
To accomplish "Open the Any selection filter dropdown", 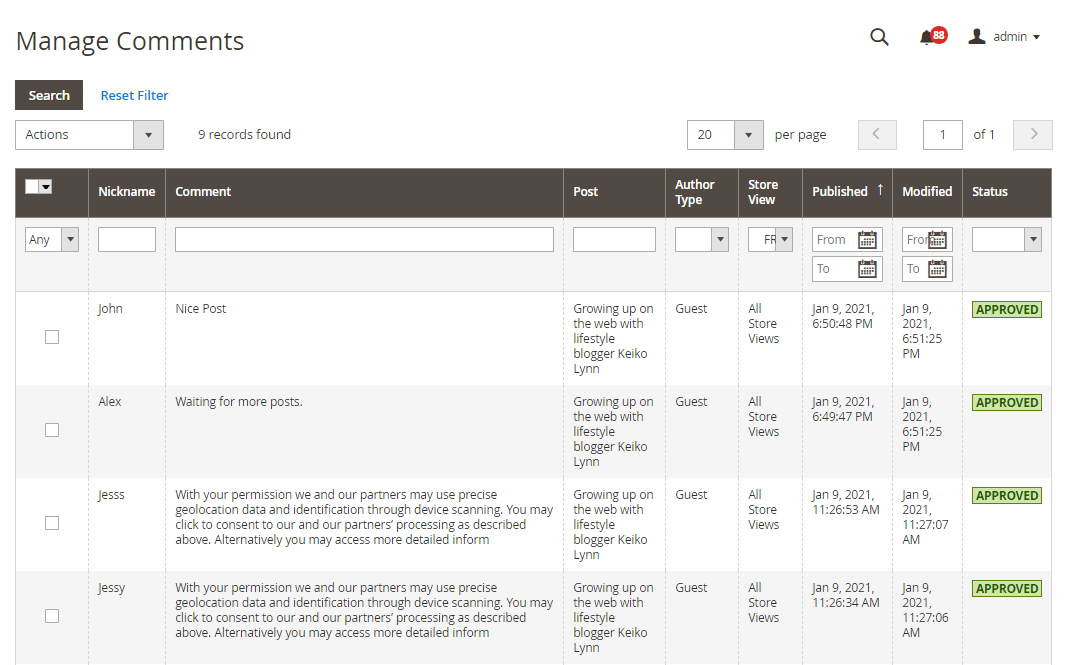I will [52, 239].
